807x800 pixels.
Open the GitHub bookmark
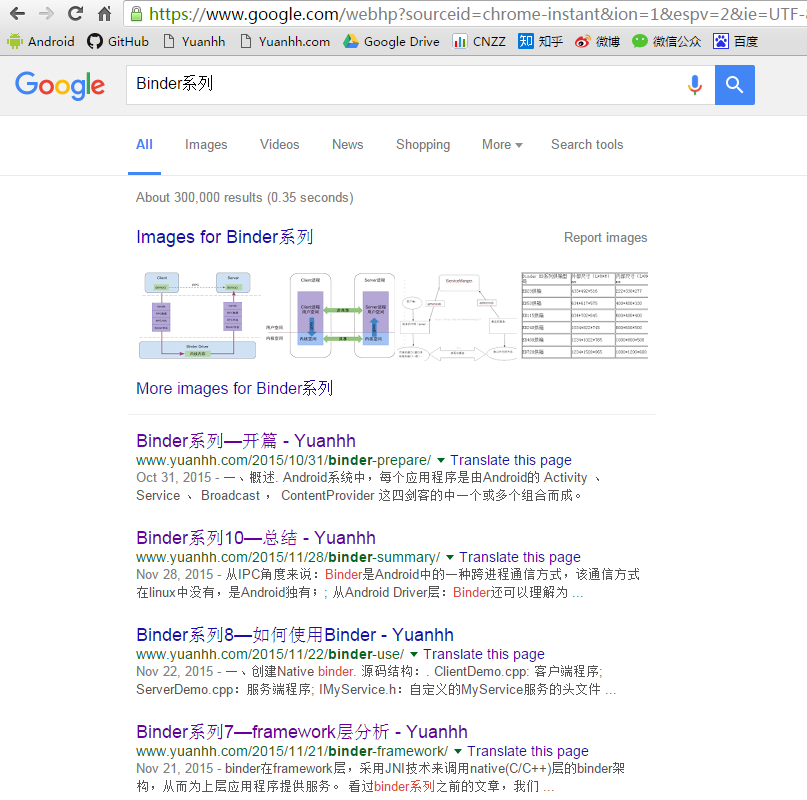[118, 41]
